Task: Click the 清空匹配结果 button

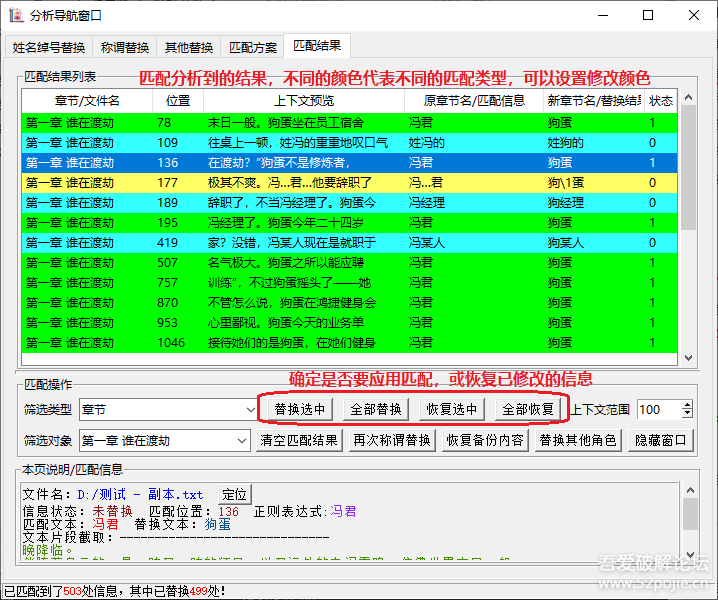Action: click(299, 440)
